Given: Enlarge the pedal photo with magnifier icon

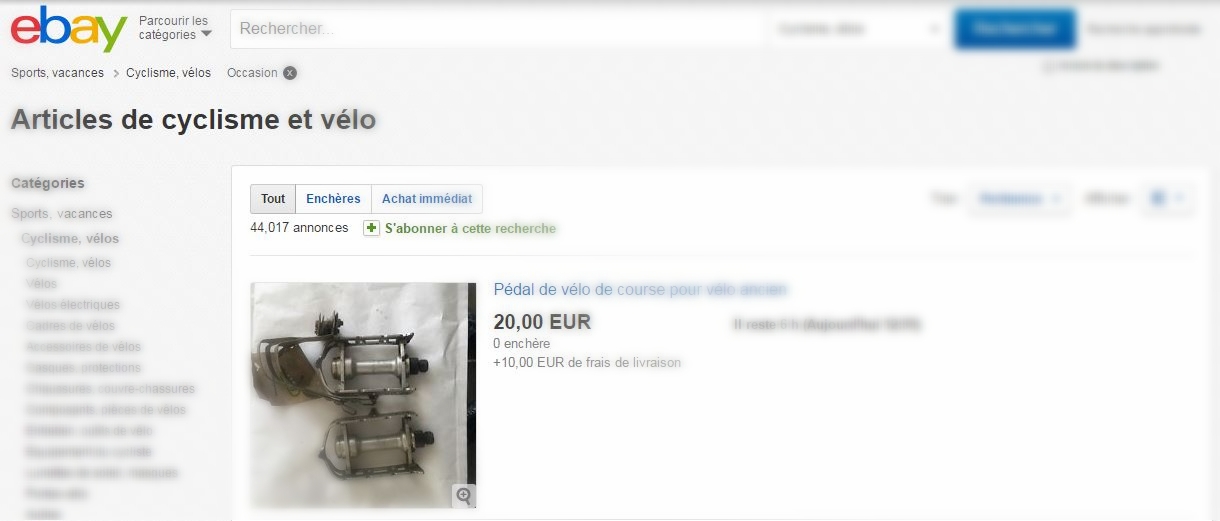Looking at the screenshot, I should [x=463, y=495].
